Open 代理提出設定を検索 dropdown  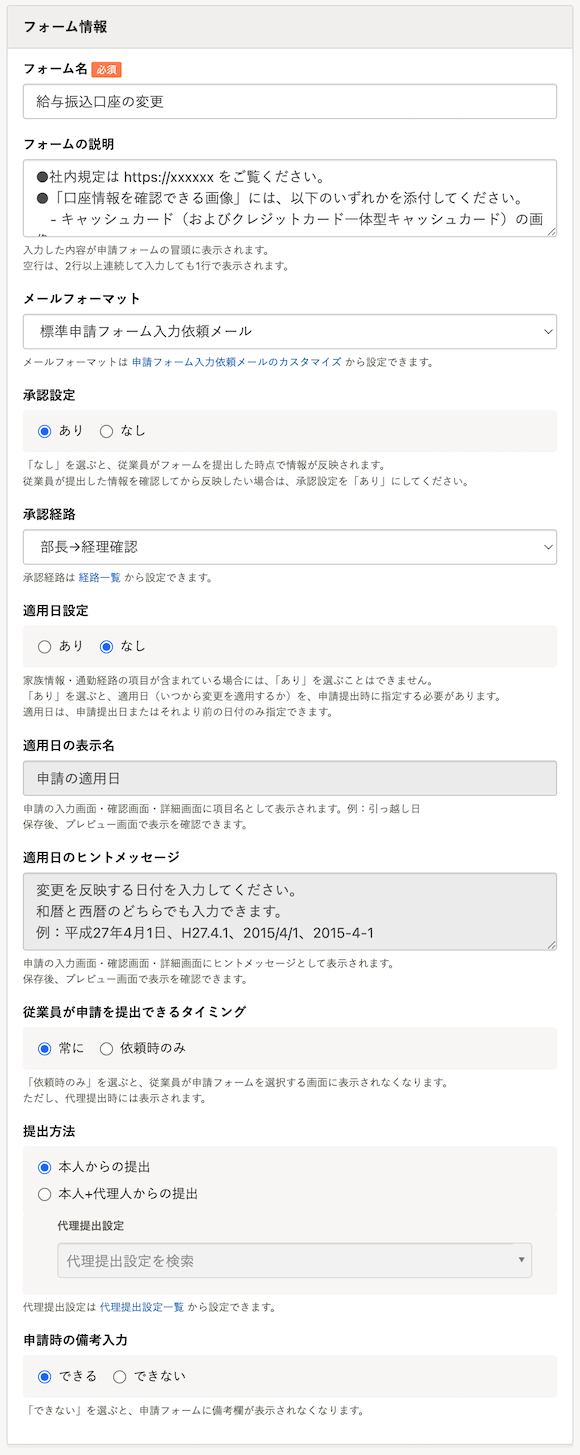point(294,1261)
